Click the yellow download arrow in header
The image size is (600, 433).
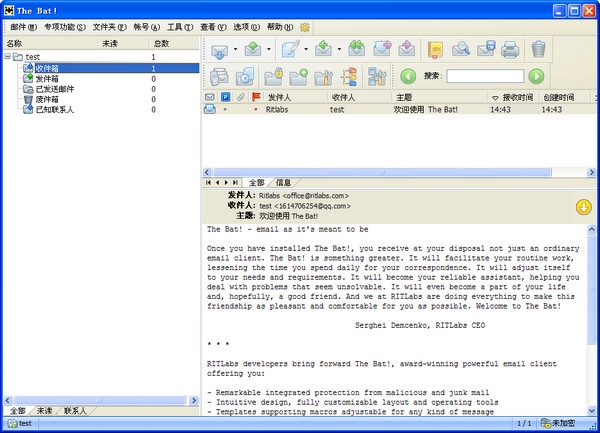click(583, 207)
